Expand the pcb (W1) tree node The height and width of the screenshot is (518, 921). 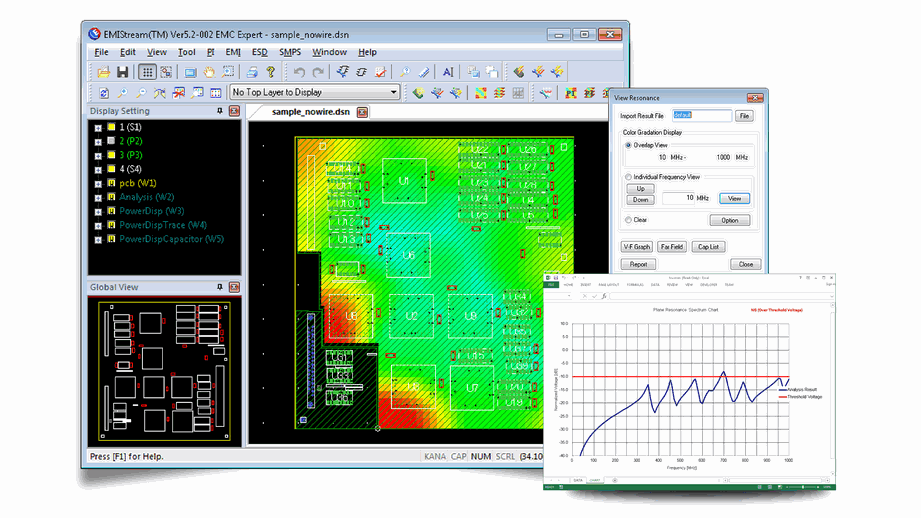[x=98, y=184]
